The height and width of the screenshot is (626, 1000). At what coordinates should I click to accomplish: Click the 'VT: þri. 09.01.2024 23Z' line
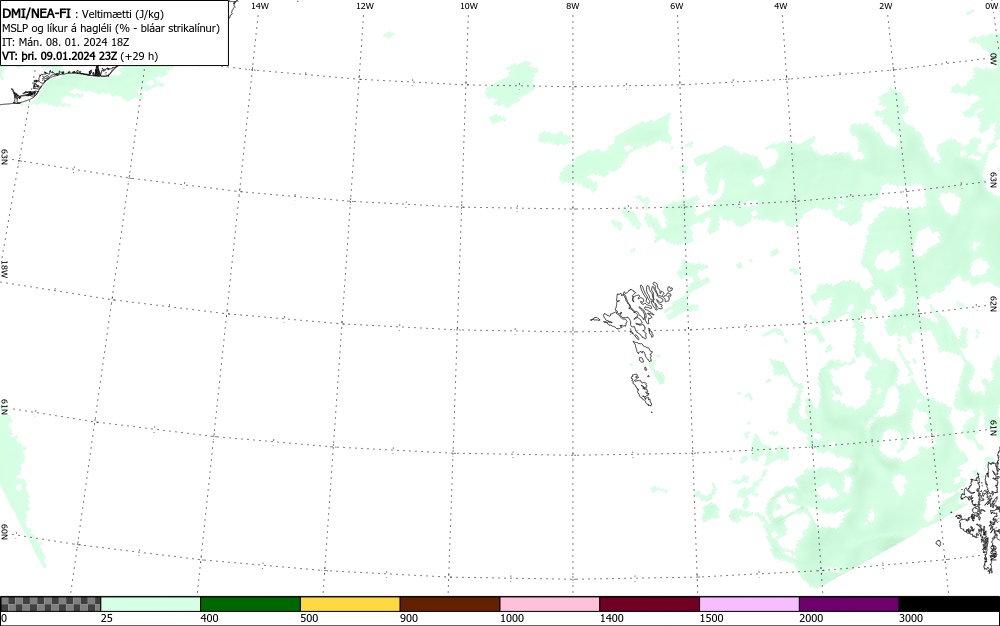coord(80,56)
